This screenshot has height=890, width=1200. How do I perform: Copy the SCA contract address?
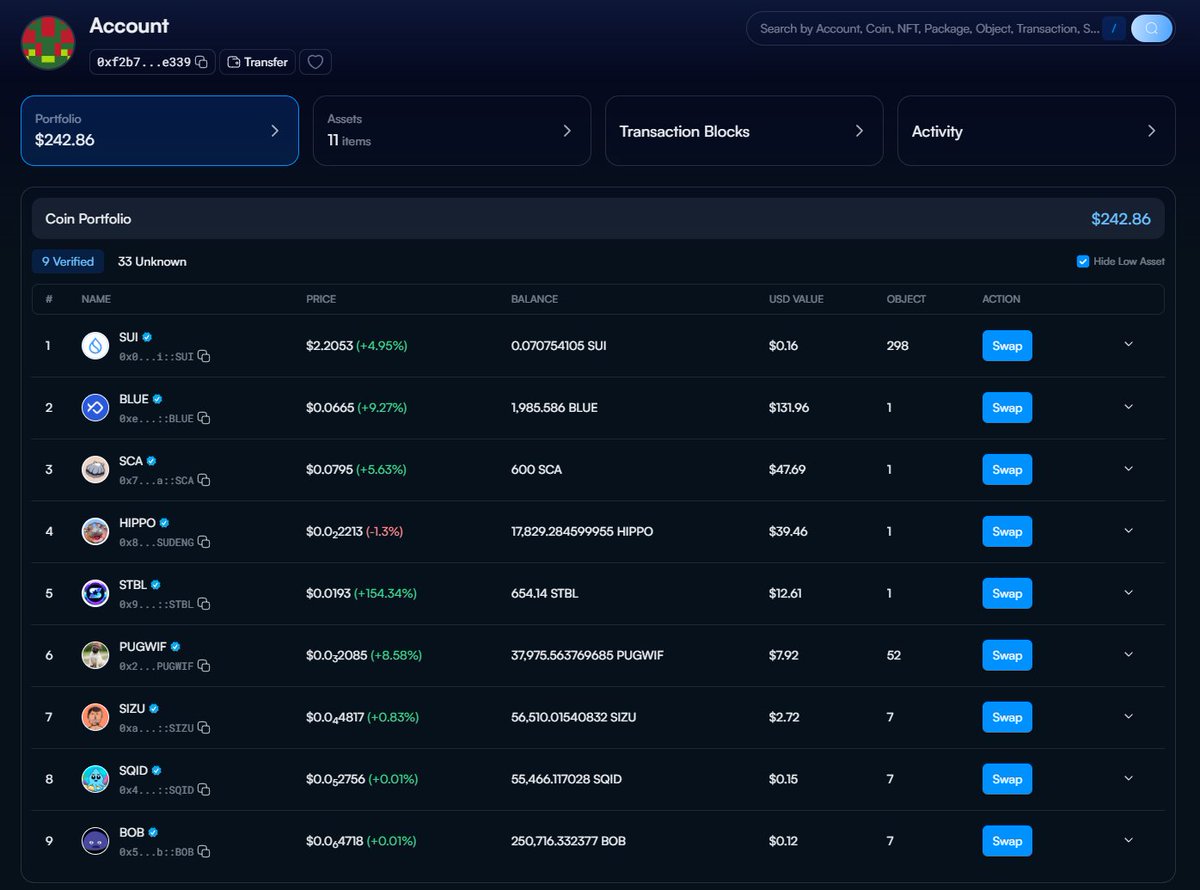(x=205, y=479)
